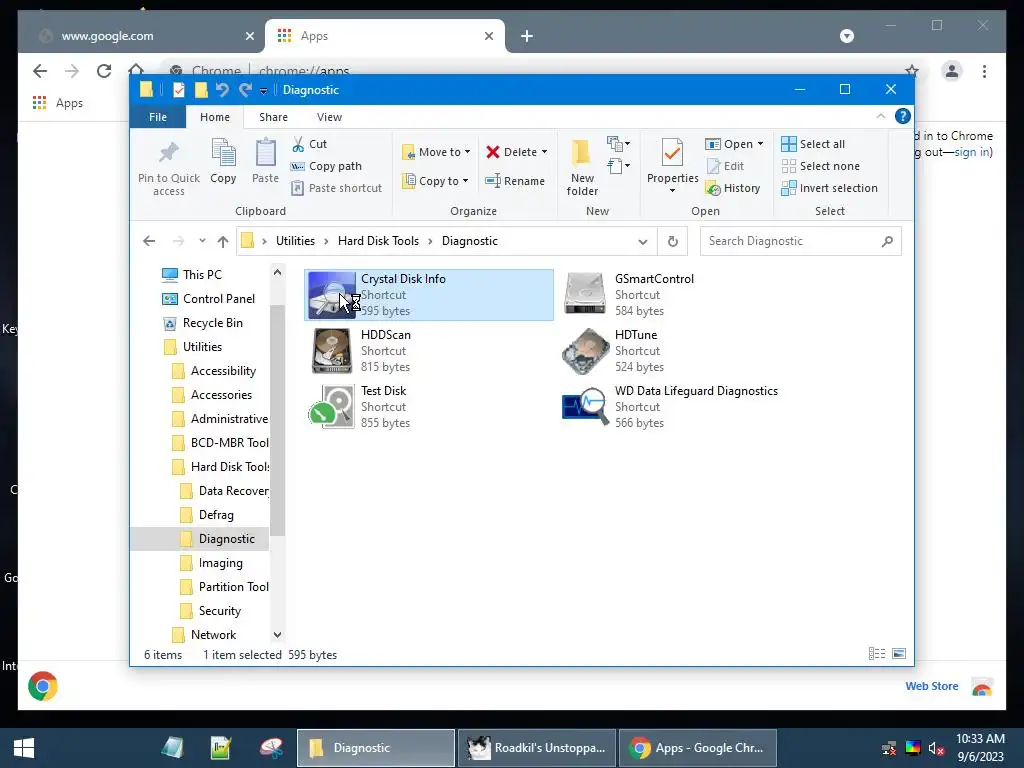Open the Delete dropdown arrow
The image size is (1024, 768).
(x=544, y=152)
